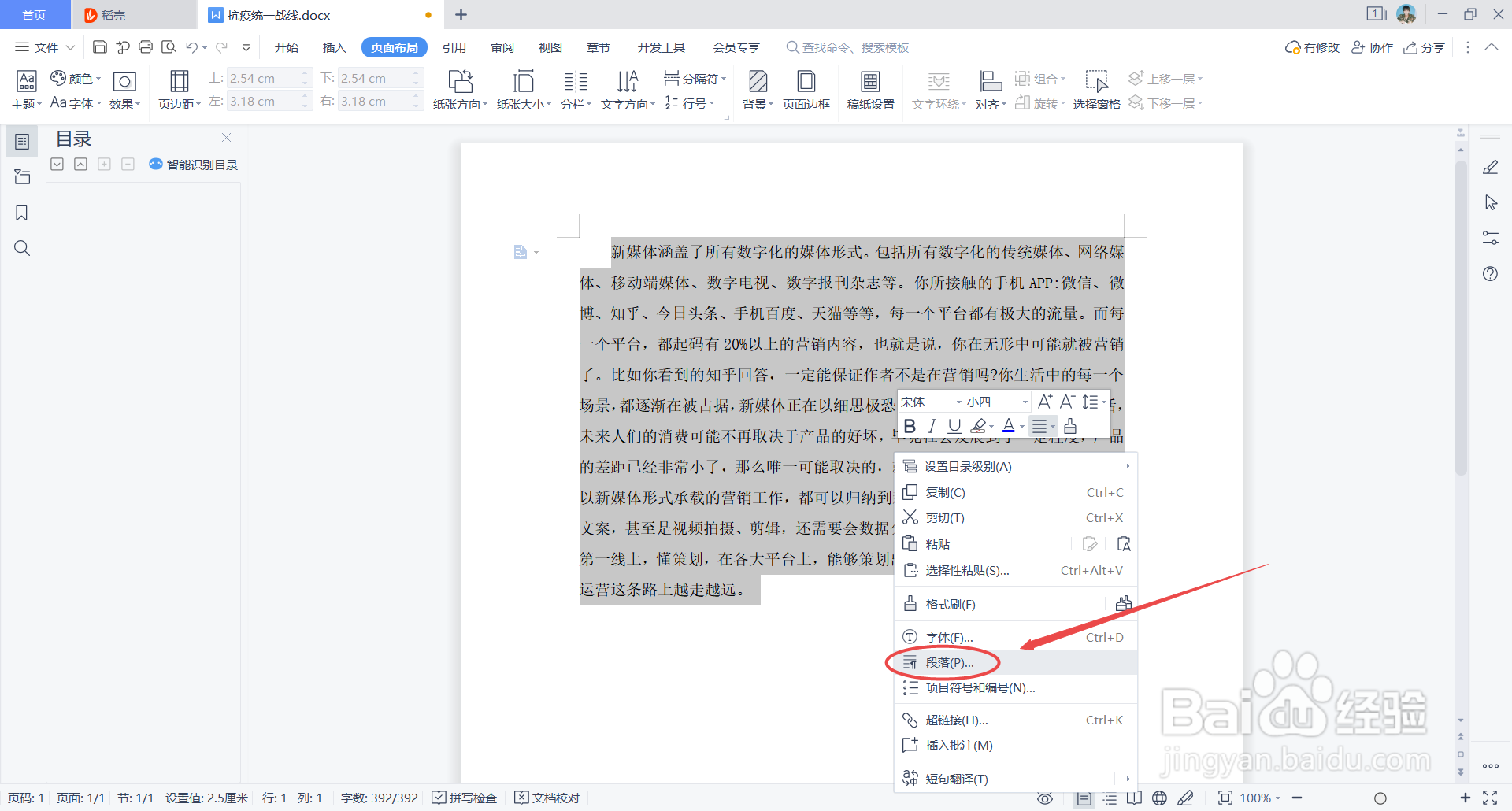The image size is (1512, 811).
Task: Click the help question mark in right sidebar
Action: [1490, 274]
